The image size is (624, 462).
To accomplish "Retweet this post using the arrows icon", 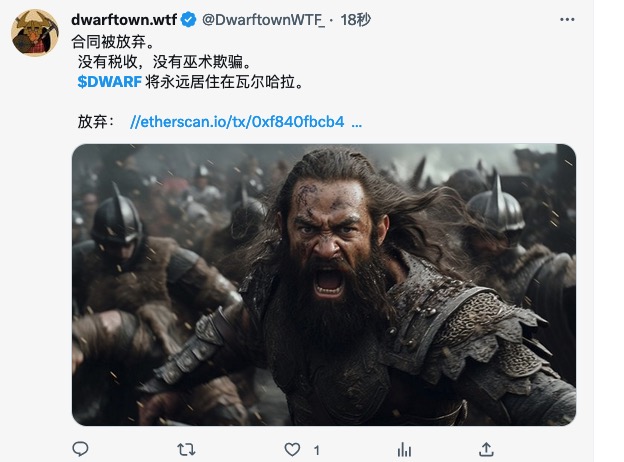I will coord(186,450).
